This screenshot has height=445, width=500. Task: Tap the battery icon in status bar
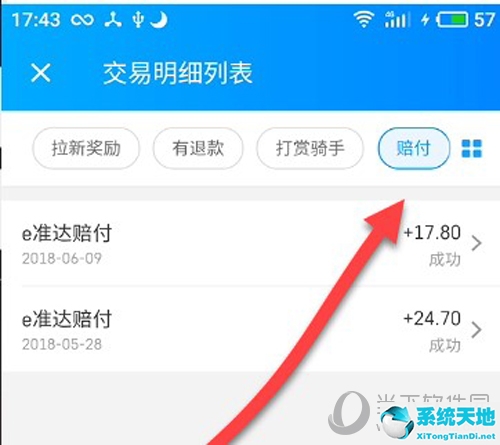[452, 19]
